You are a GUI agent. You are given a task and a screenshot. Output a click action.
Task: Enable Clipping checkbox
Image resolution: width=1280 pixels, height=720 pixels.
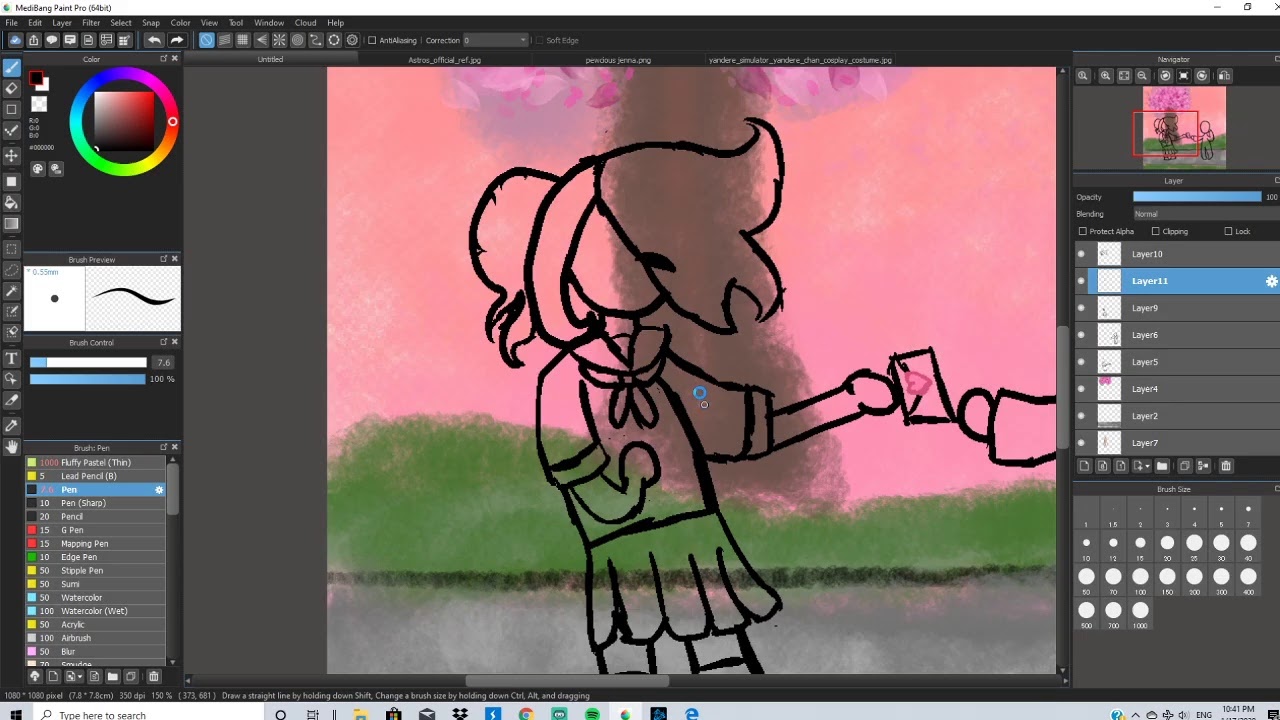(1156, 231)
